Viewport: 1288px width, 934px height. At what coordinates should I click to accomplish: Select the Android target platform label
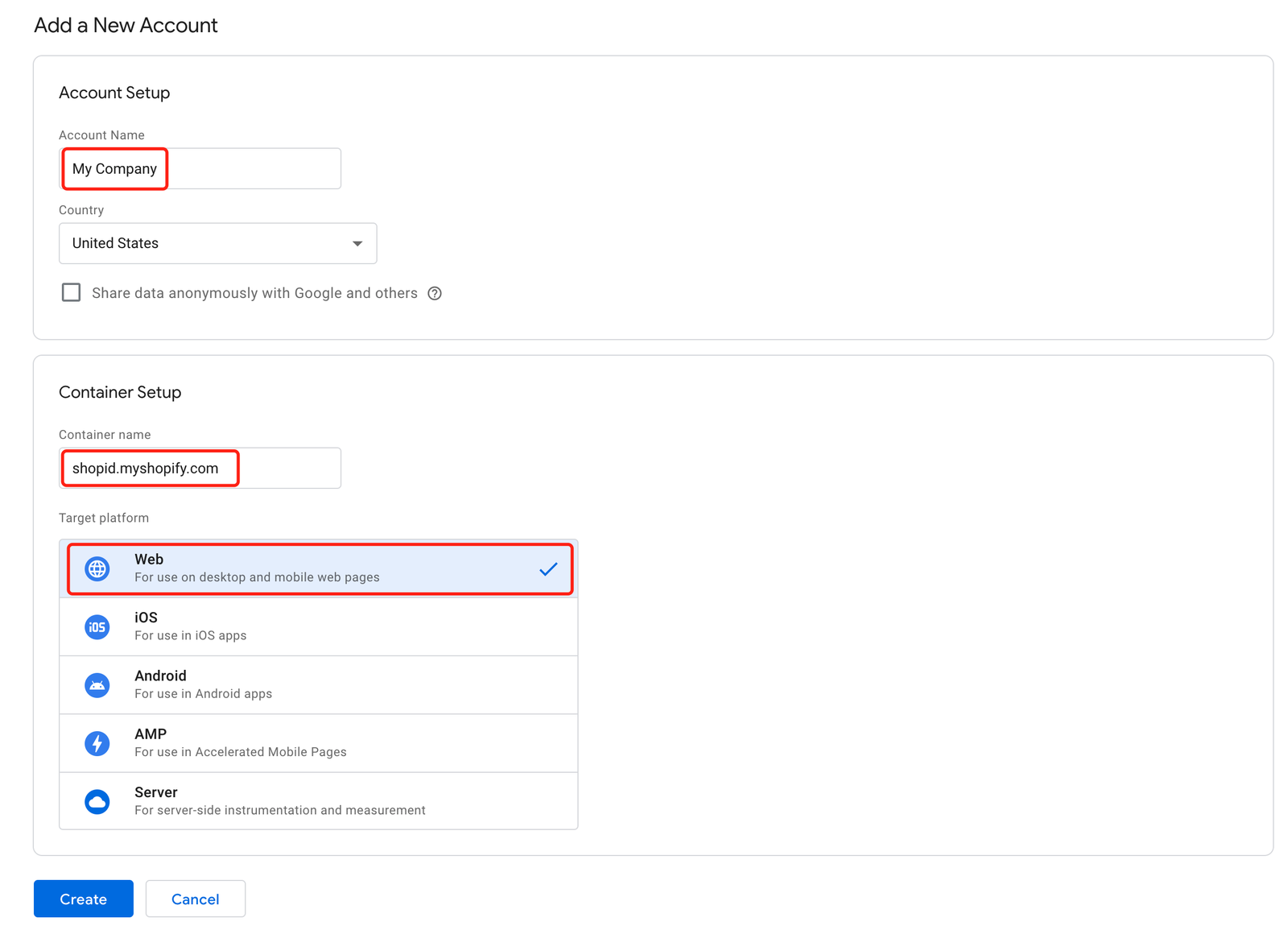tap(160, 676)
